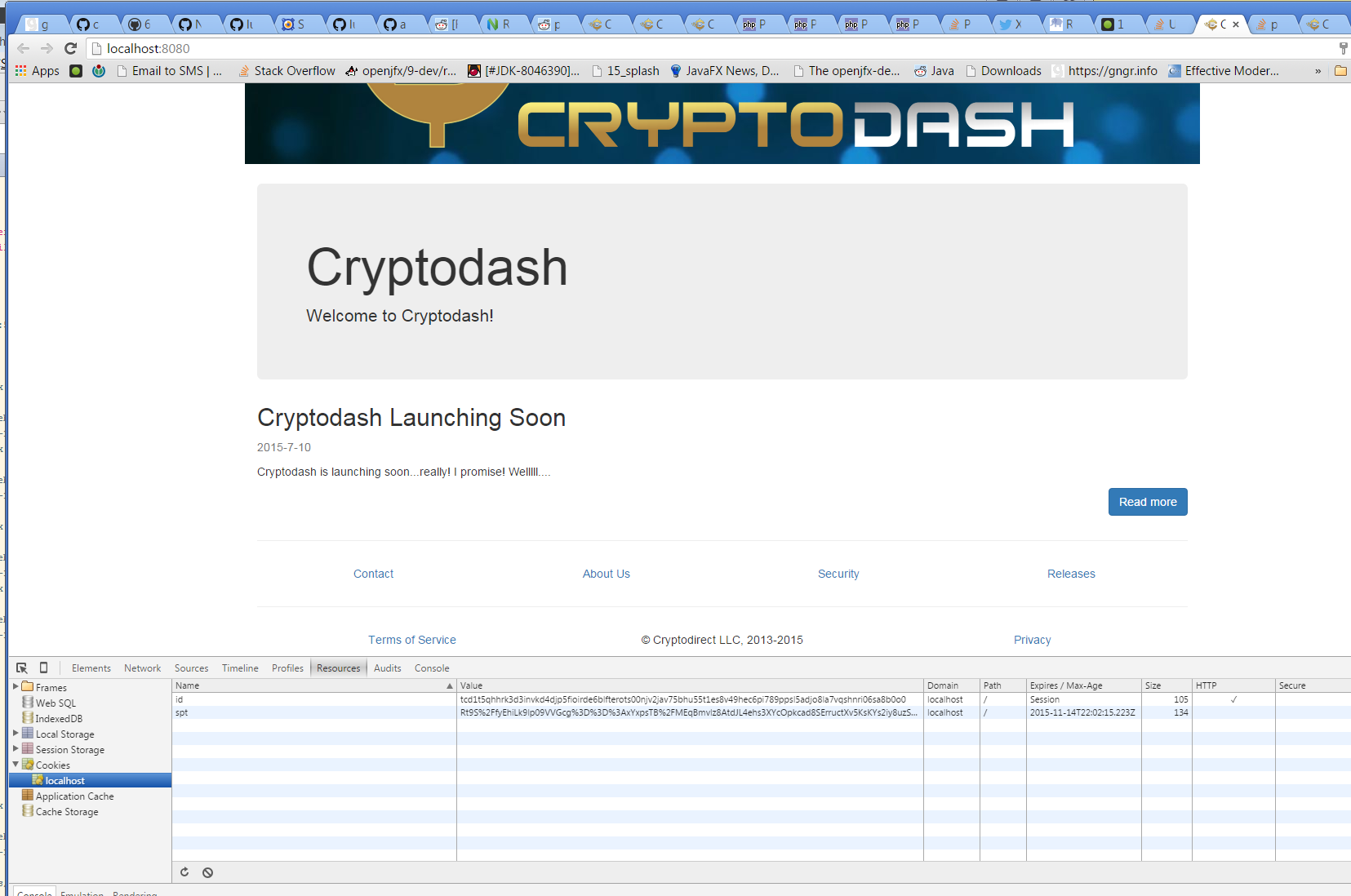Viewport: 1351px width, 896px height.
Task: Open the JDK-8046390 bookmark
Action: (x=523, y=71)
